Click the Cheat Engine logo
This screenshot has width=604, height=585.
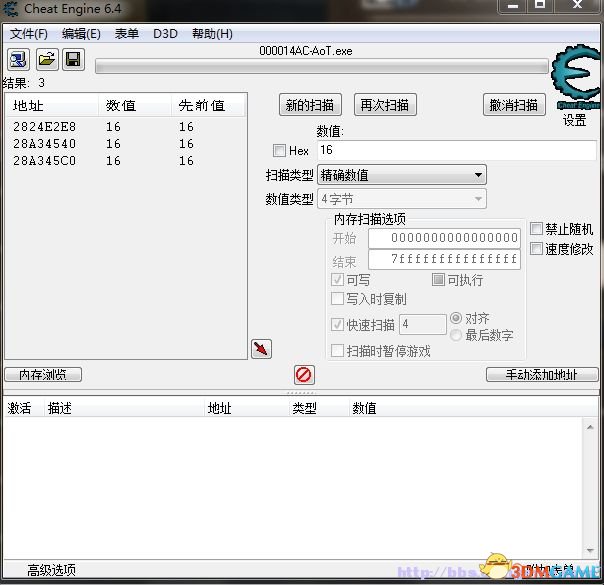pos(575,75)
